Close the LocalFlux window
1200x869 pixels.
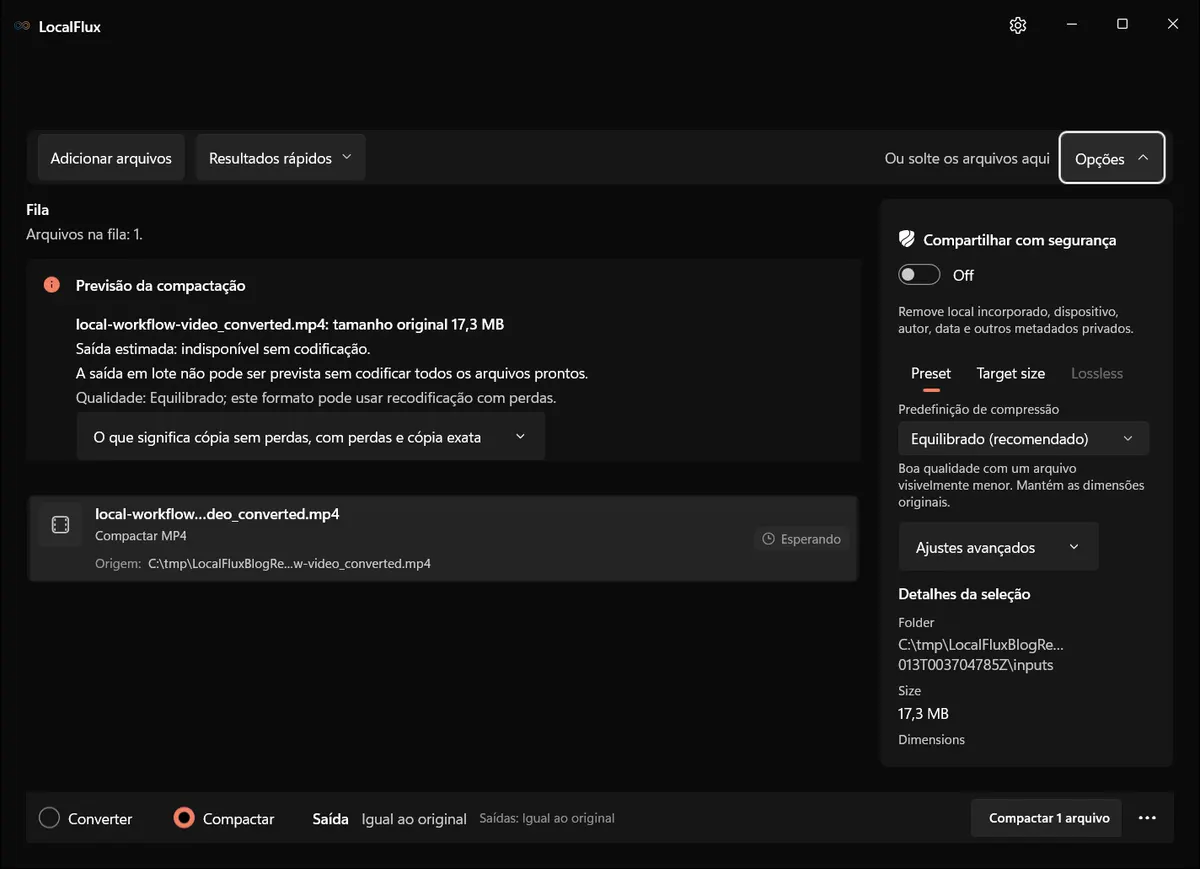point(1173,25)
